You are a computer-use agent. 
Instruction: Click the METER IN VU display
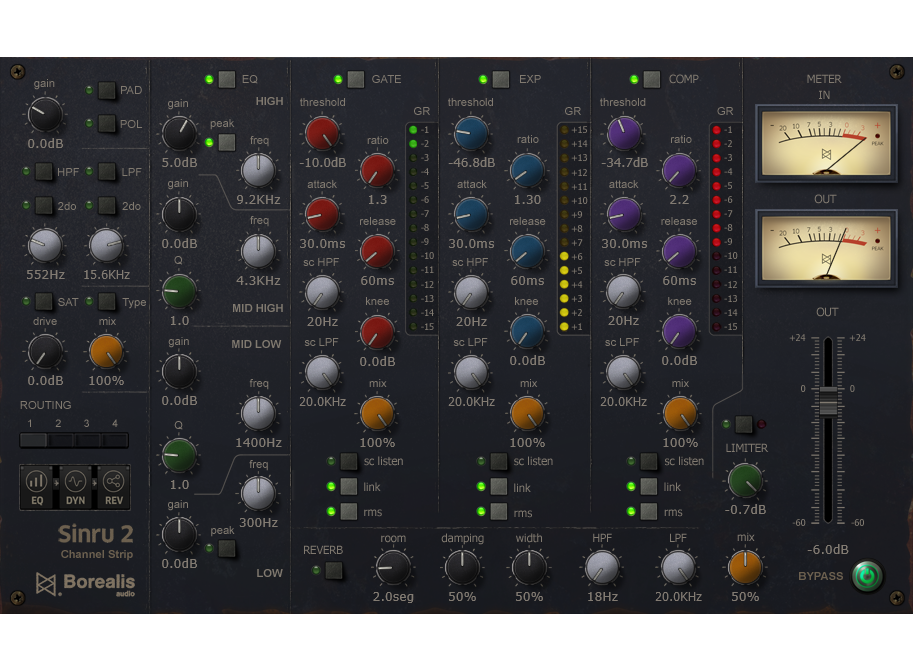click(826, 143)
